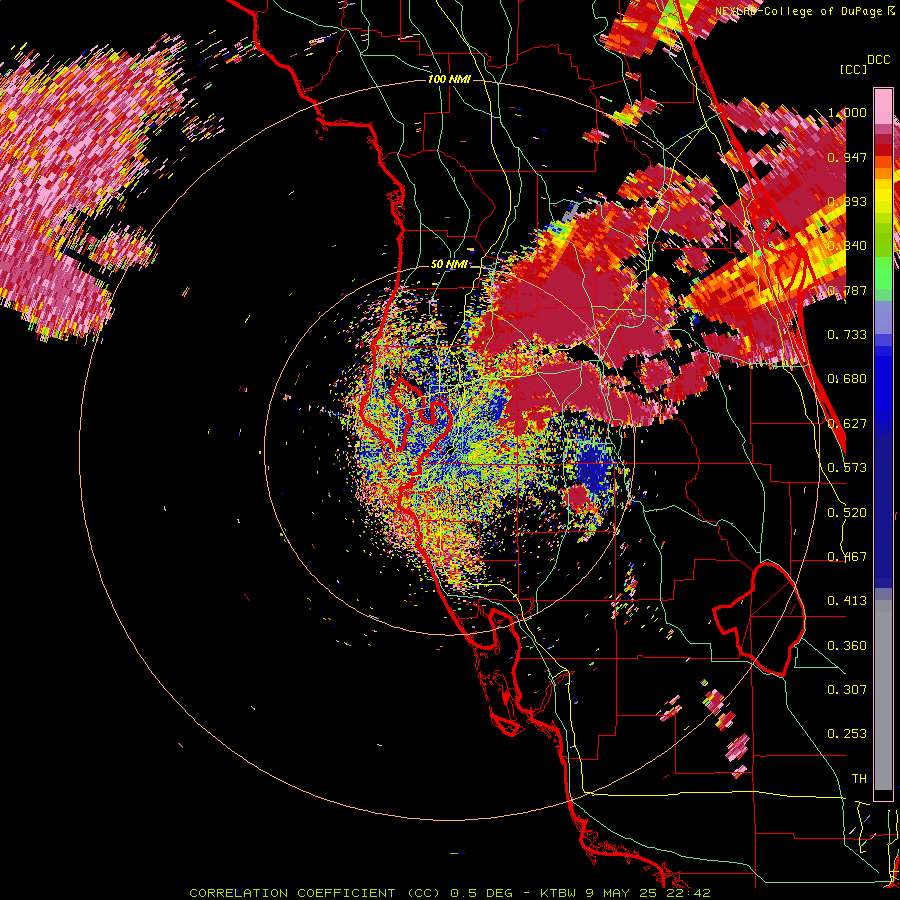Click the 0.360 scale value

pos(847,646)
